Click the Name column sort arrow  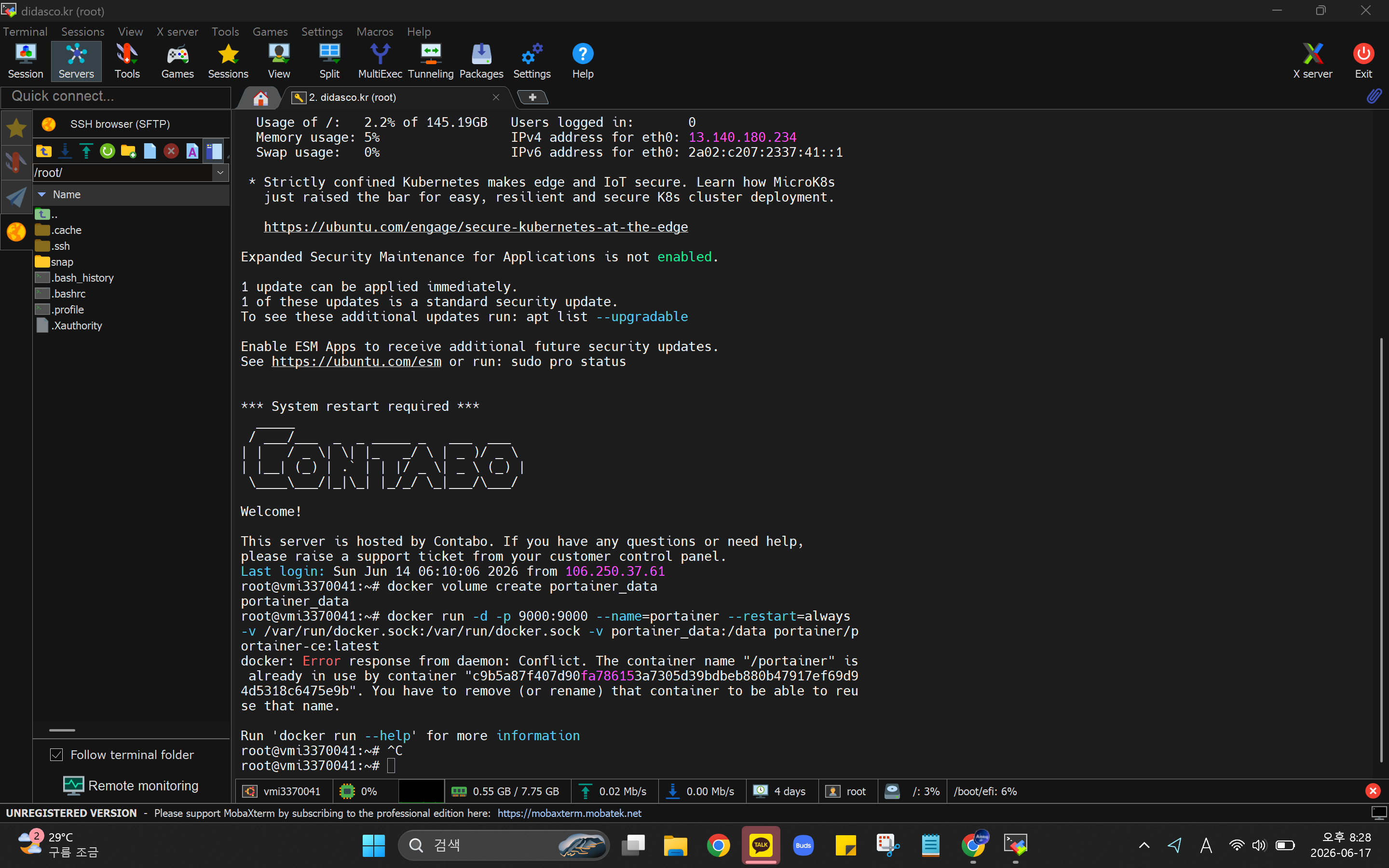click(x=42, y=195)
